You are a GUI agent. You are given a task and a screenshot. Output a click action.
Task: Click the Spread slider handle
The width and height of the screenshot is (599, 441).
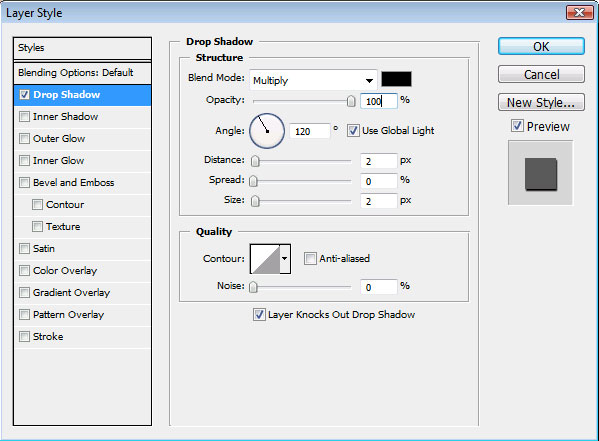(253, 181)
